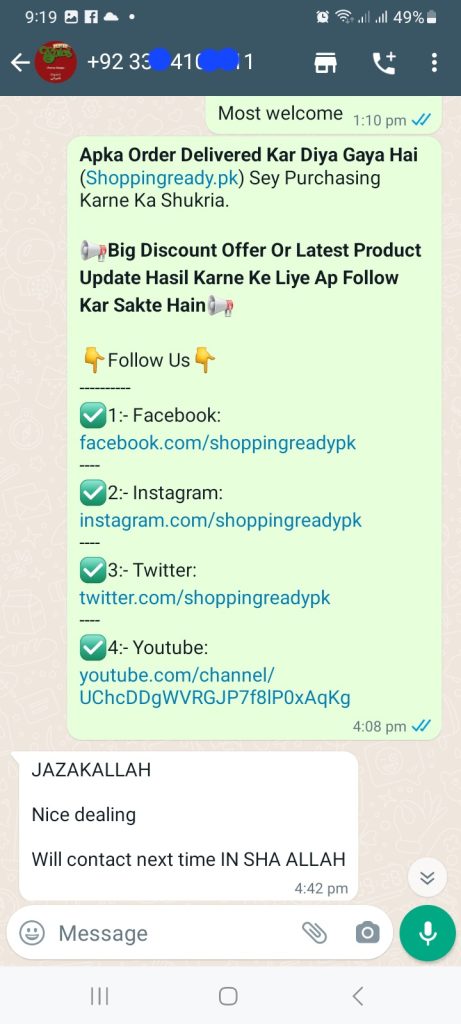Viewport: 461px width, 1024px height.
Task: Tap the contact phone number title
Action: [170, 62]
